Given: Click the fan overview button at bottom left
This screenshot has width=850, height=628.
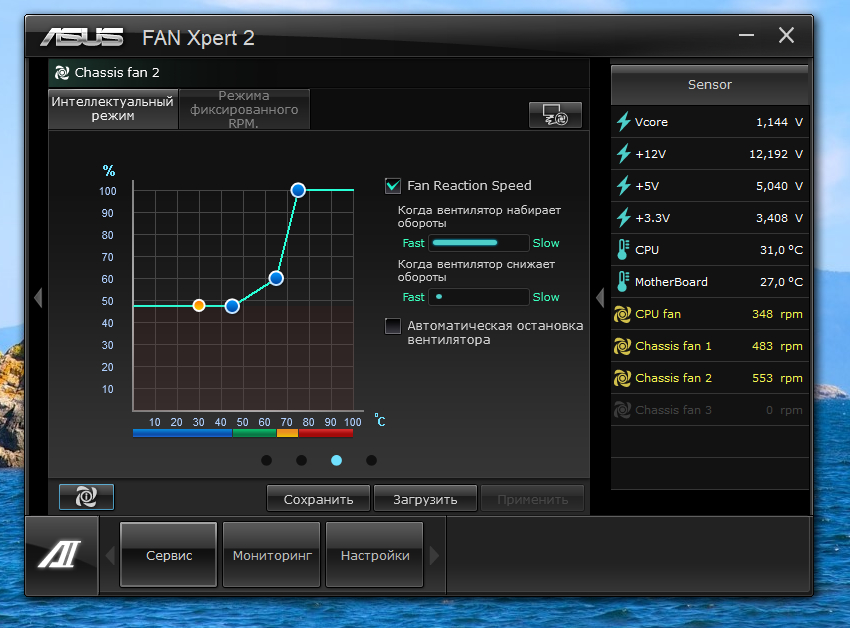Looking at the screenshot, I should point(86,497).
